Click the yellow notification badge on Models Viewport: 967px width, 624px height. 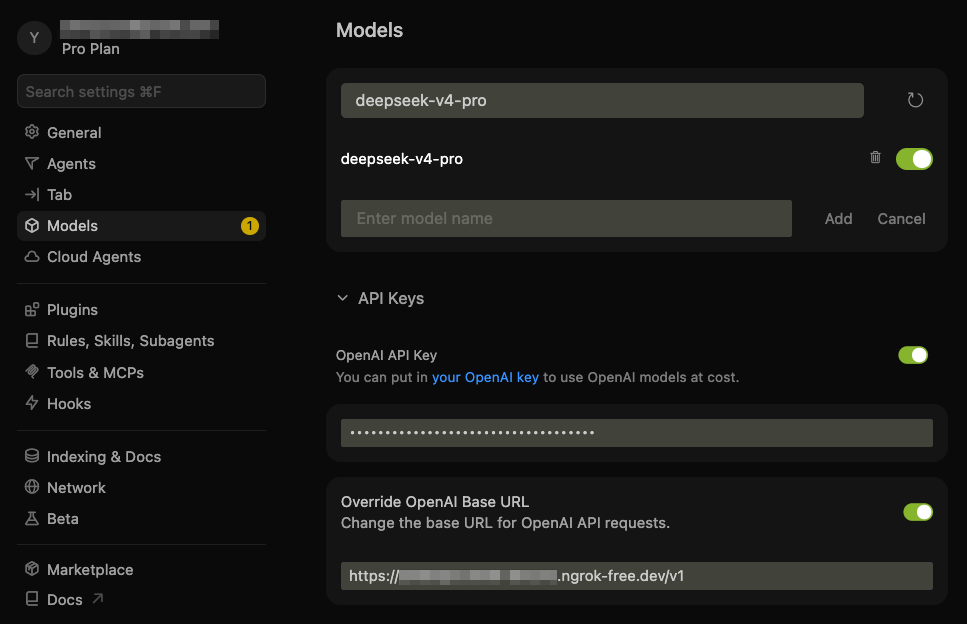[x=250, y=226]
